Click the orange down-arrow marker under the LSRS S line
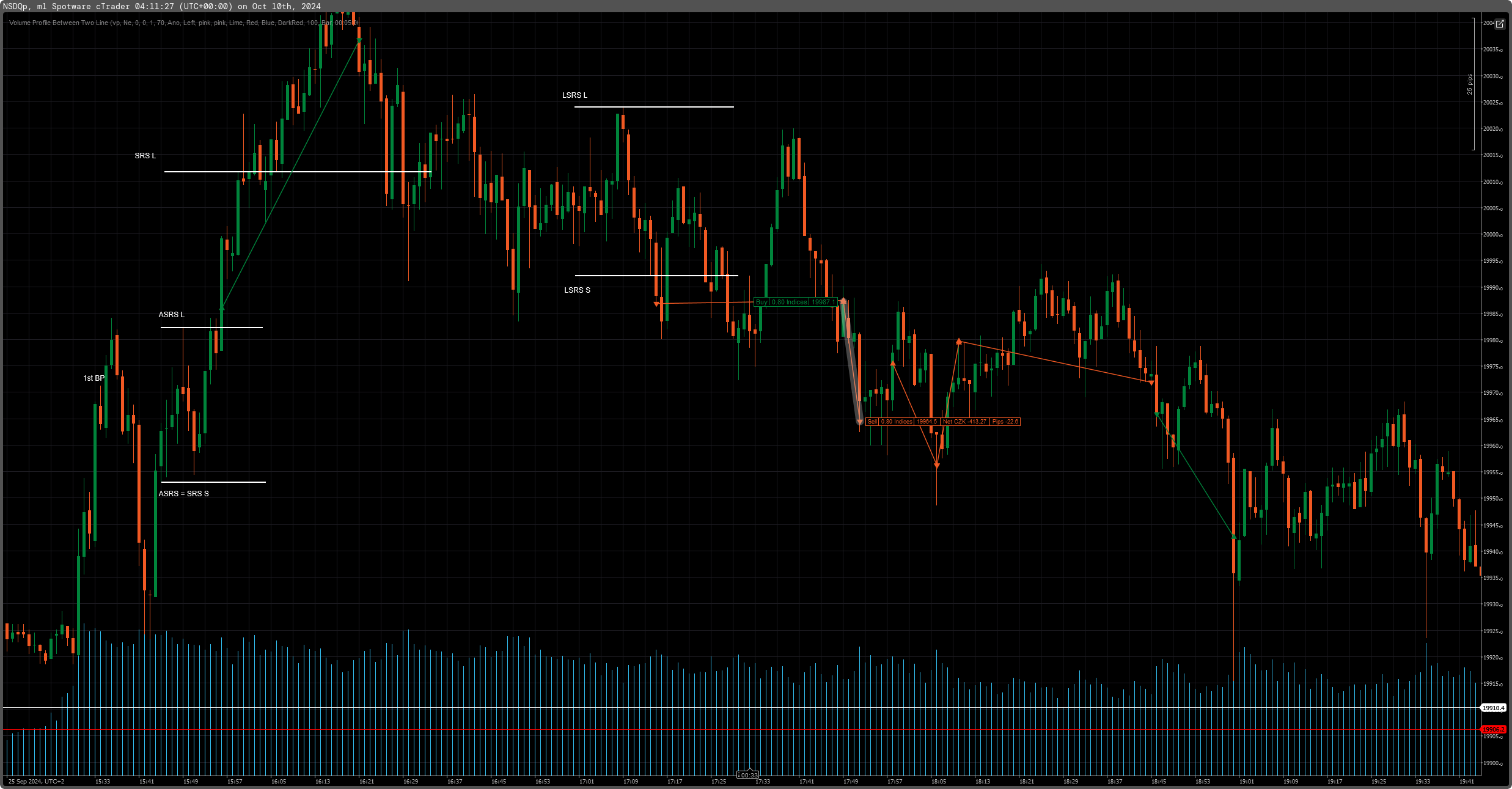 click(656, 304)
